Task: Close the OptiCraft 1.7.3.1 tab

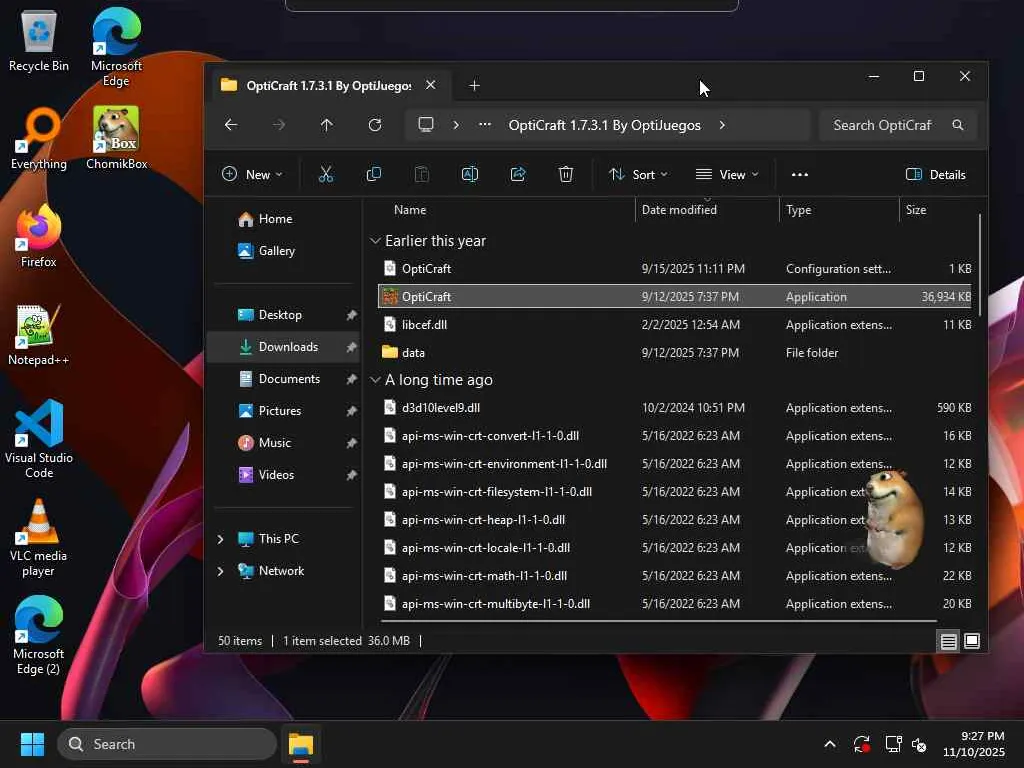Action: tap(430, 85)
